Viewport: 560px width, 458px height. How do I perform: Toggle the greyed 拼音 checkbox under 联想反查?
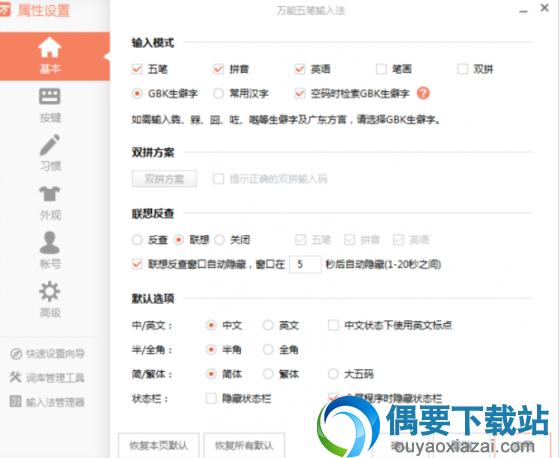pos(349,240)
